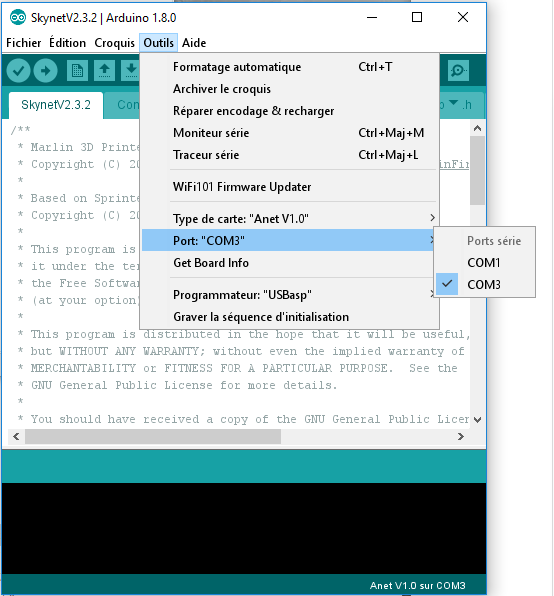Click the "but WITHOUT ANY WARRANTY" line
The height and width of the screenshot is (596, 554).
click(x=241, y=351)
